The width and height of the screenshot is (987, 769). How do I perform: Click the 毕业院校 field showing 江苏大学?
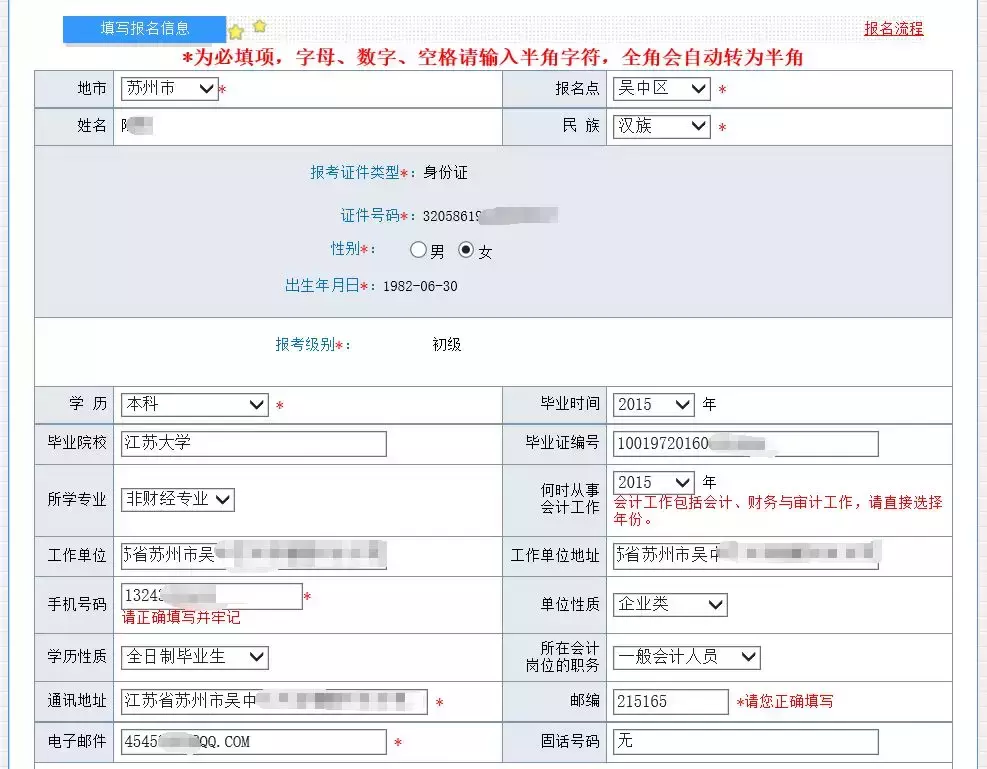(x=250, y=443)
